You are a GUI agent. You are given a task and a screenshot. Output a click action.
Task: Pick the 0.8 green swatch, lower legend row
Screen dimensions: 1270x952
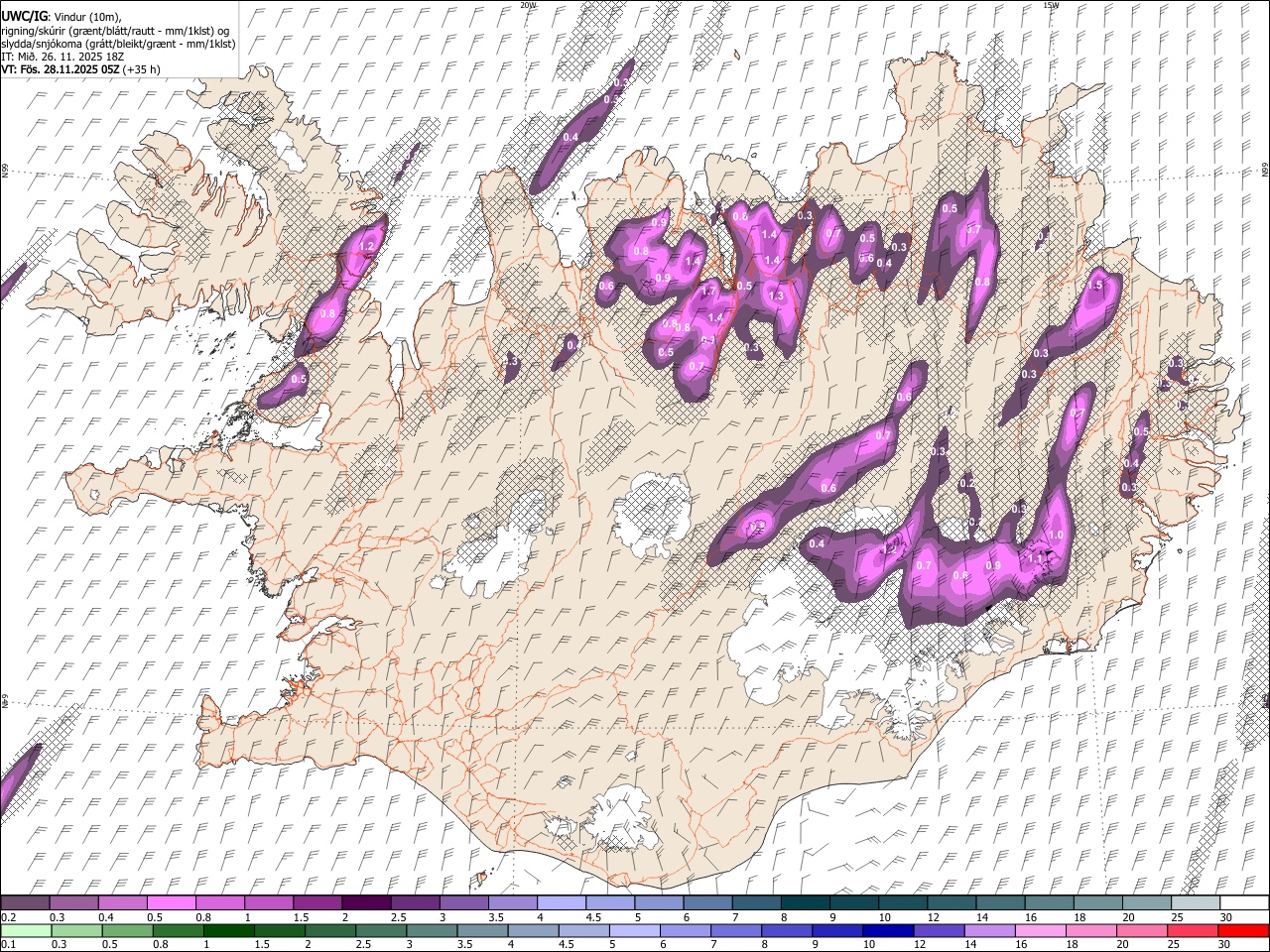pyautogui.click(x=178, y=930)
